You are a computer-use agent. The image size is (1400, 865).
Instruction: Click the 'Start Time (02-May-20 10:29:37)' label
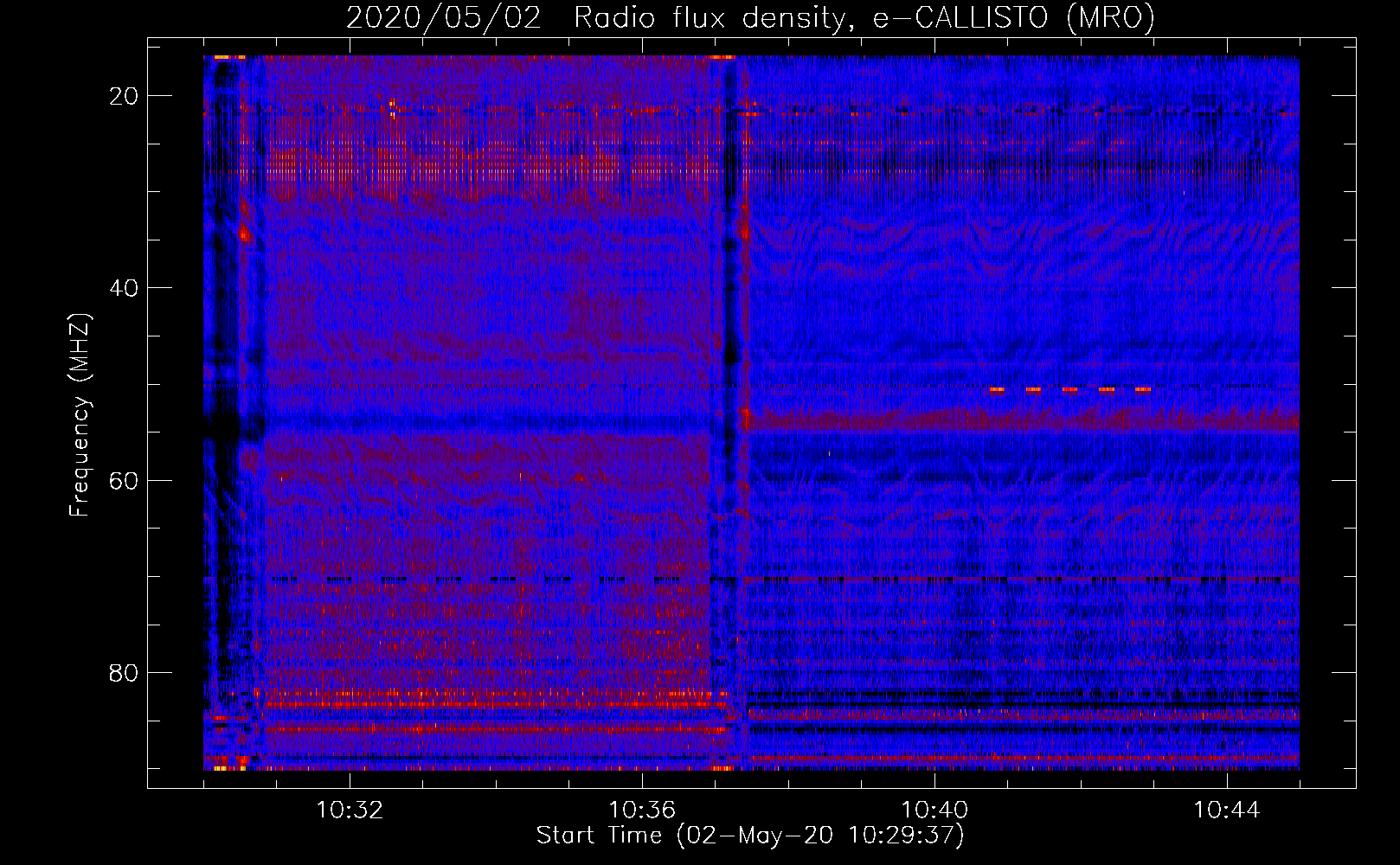[x=750, y=836]
